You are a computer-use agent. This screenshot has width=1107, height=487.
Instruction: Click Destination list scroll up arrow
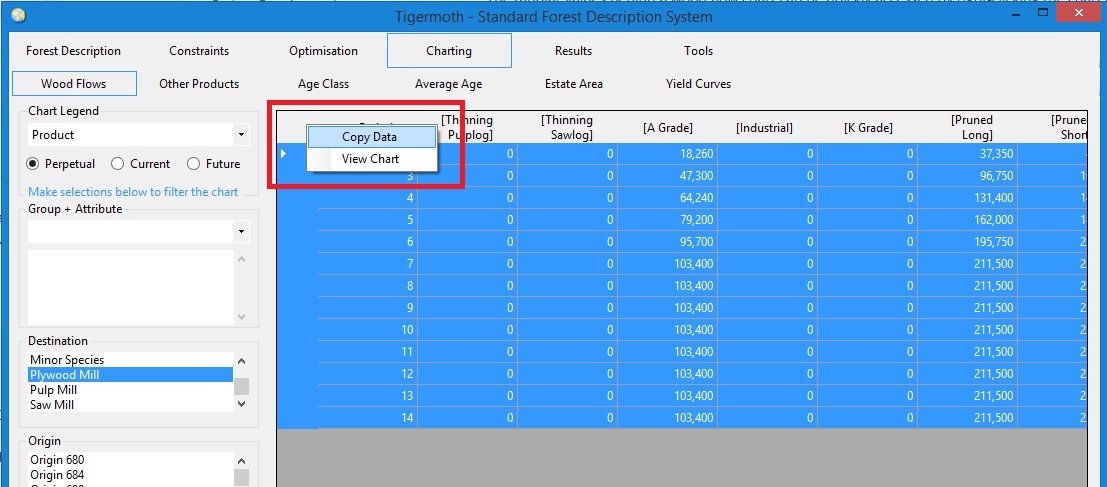click(x=241, y=361)
